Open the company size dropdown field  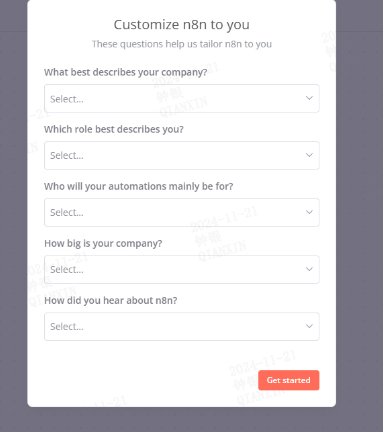tap(182, 269)
